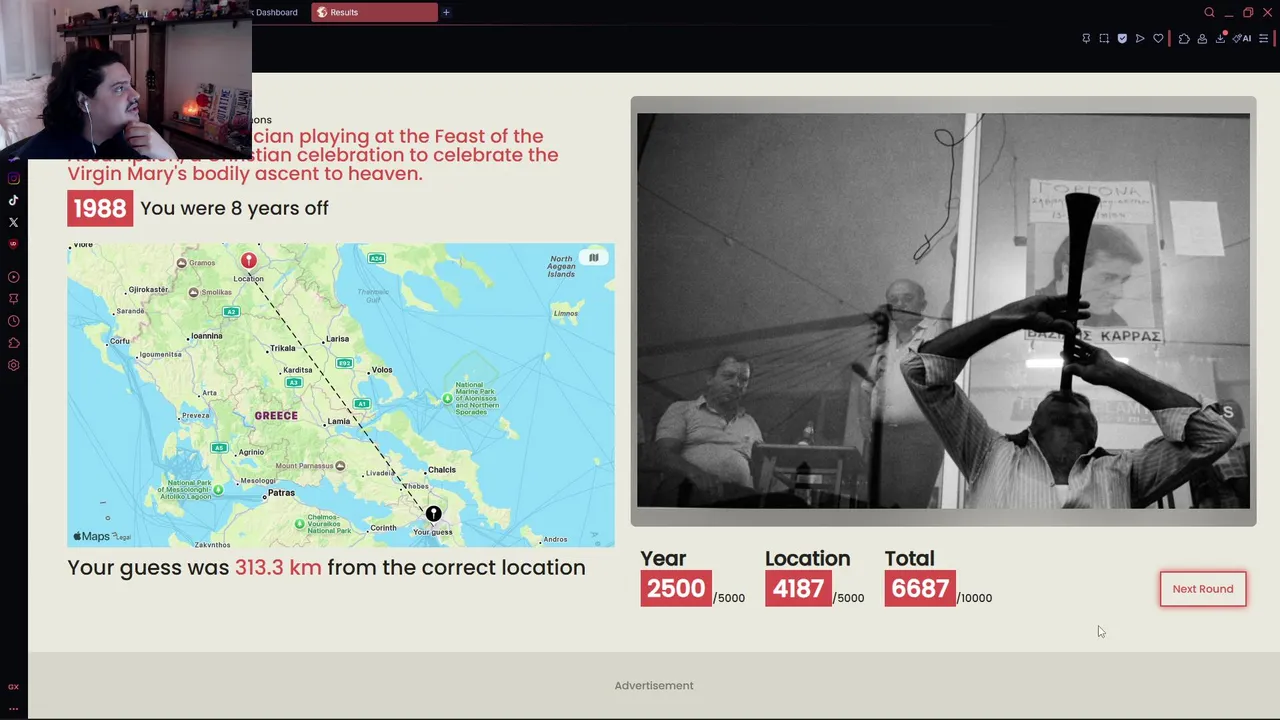Open browsing history clock icon in sidebar
The image size is (1280, 720).
click(x=13, y=321)
